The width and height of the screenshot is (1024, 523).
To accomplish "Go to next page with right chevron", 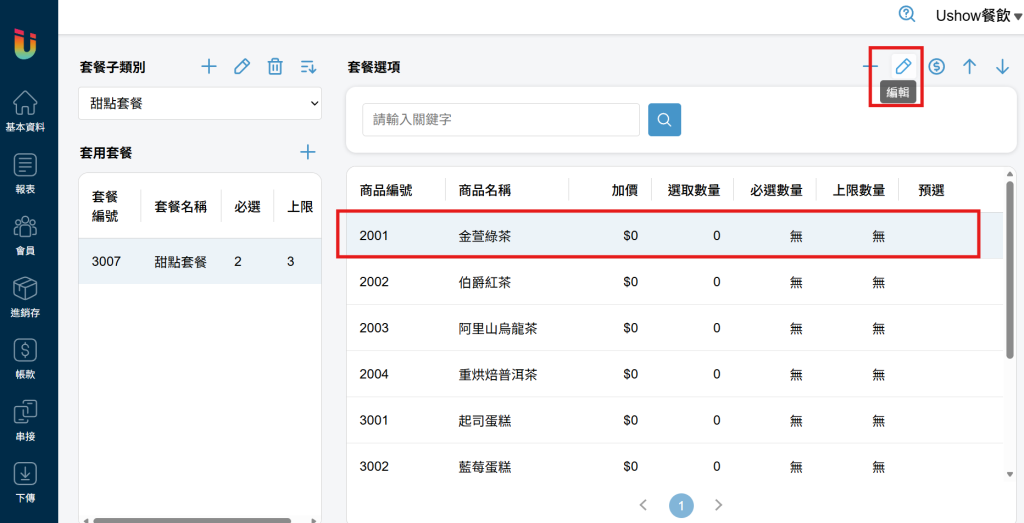I will [718, 505].
